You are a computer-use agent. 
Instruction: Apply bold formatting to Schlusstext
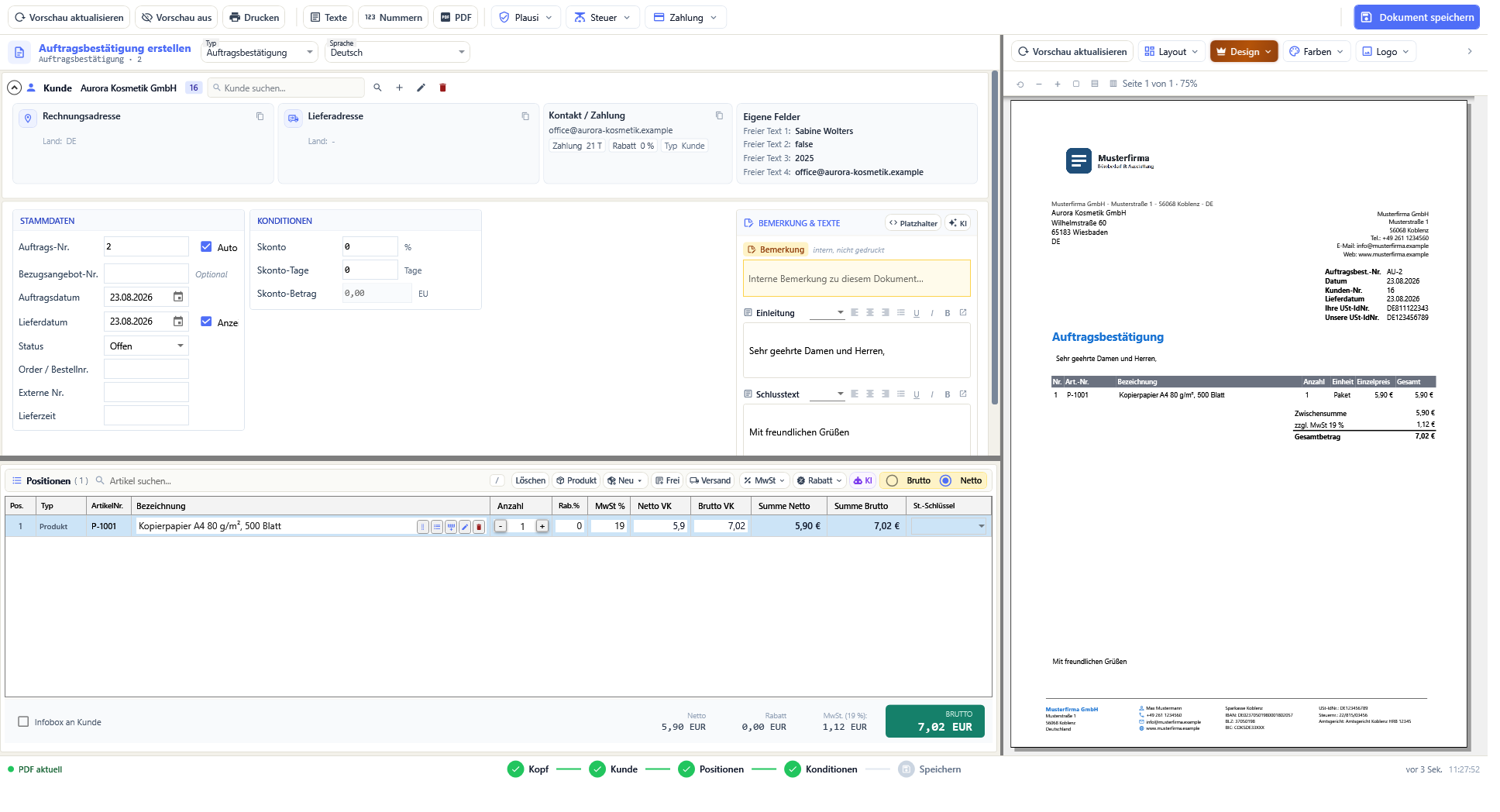click(948, 394)
